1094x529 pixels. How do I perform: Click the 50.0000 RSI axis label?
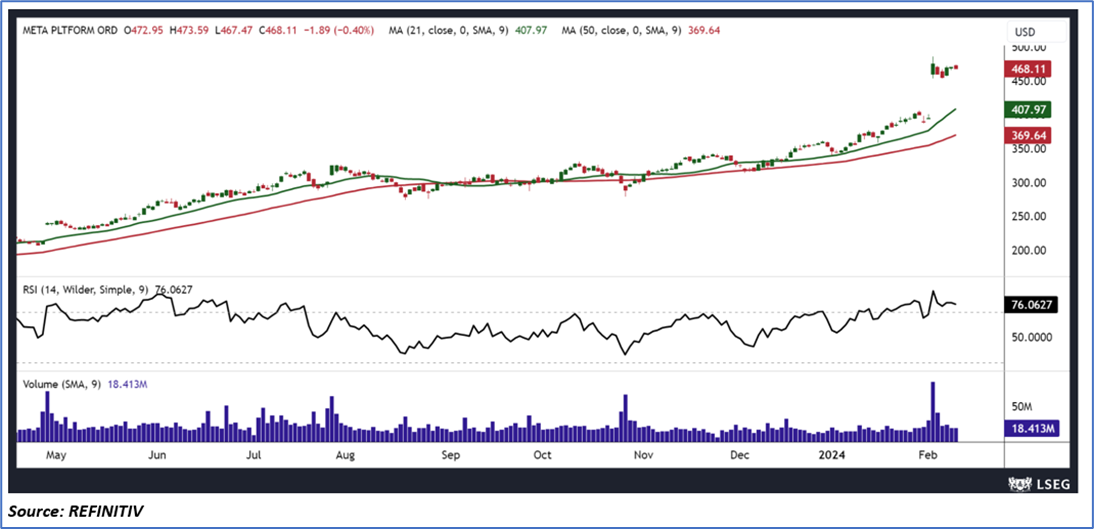(x=1031, y=337)
